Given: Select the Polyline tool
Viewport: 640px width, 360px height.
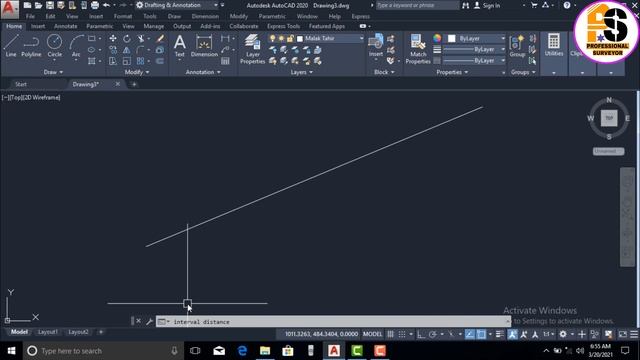Looking at the screenshot, I should click(31, 45).
